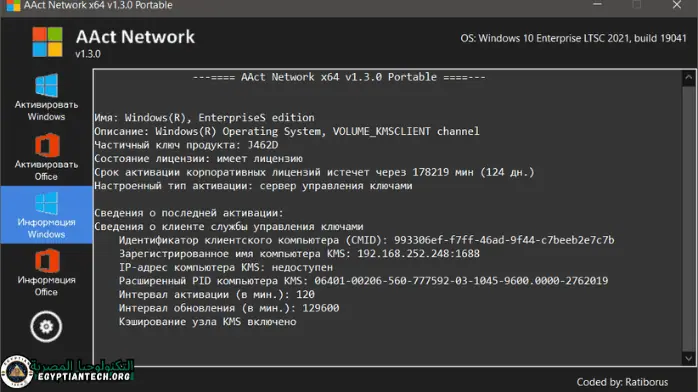Click the EgyptianTech.org watermark logo
Image resolution: width=698 pixels, height=392 pixels.
point(68,371)
